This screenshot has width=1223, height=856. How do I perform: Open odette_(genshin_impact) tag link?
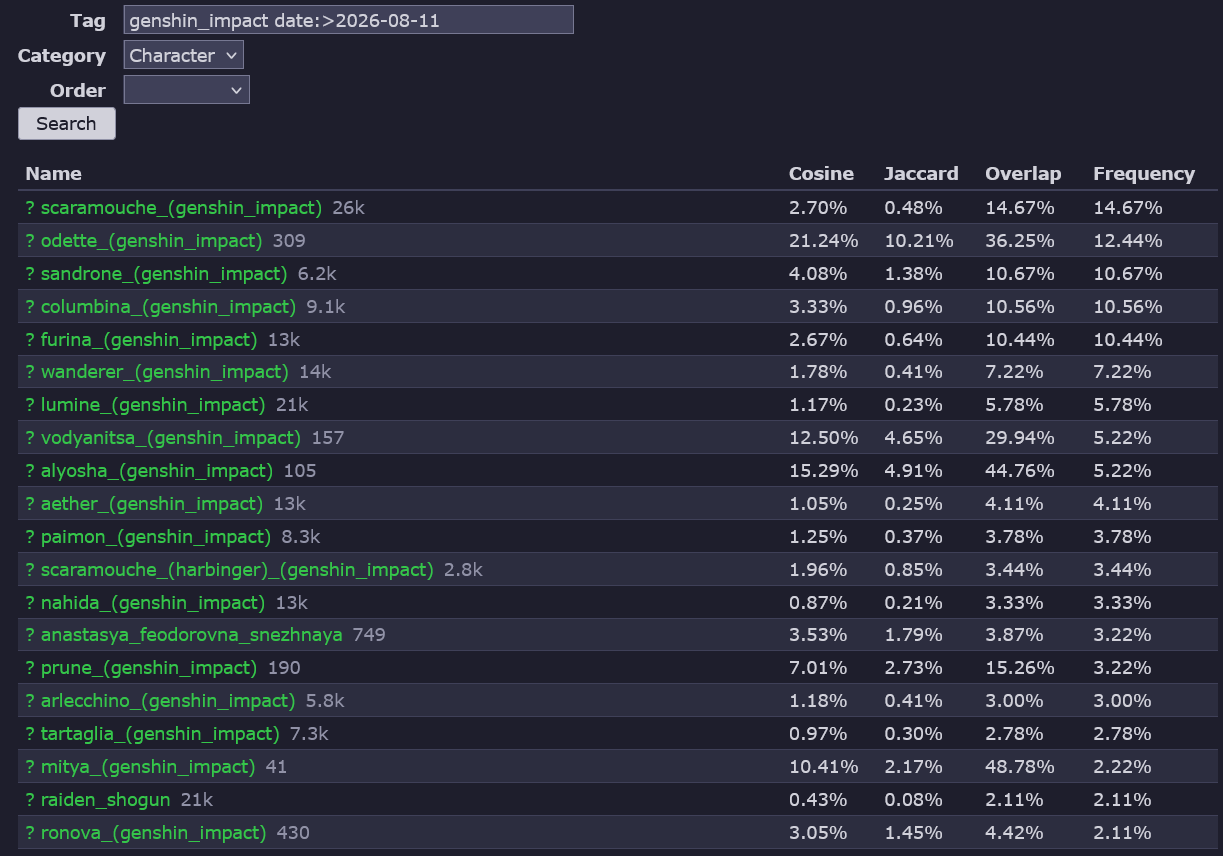[x=151, y=241]
